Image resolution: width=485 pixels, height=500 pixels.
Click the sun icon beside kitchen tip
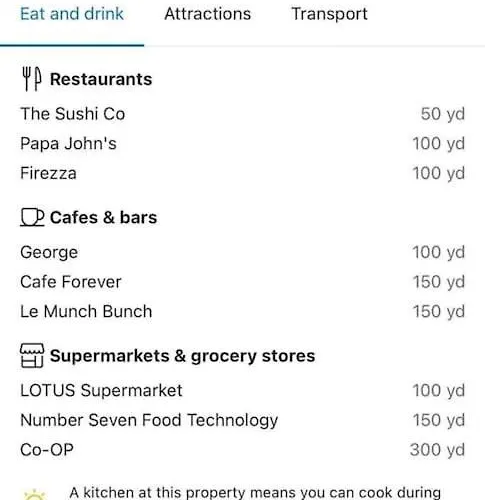click(35, 495)
